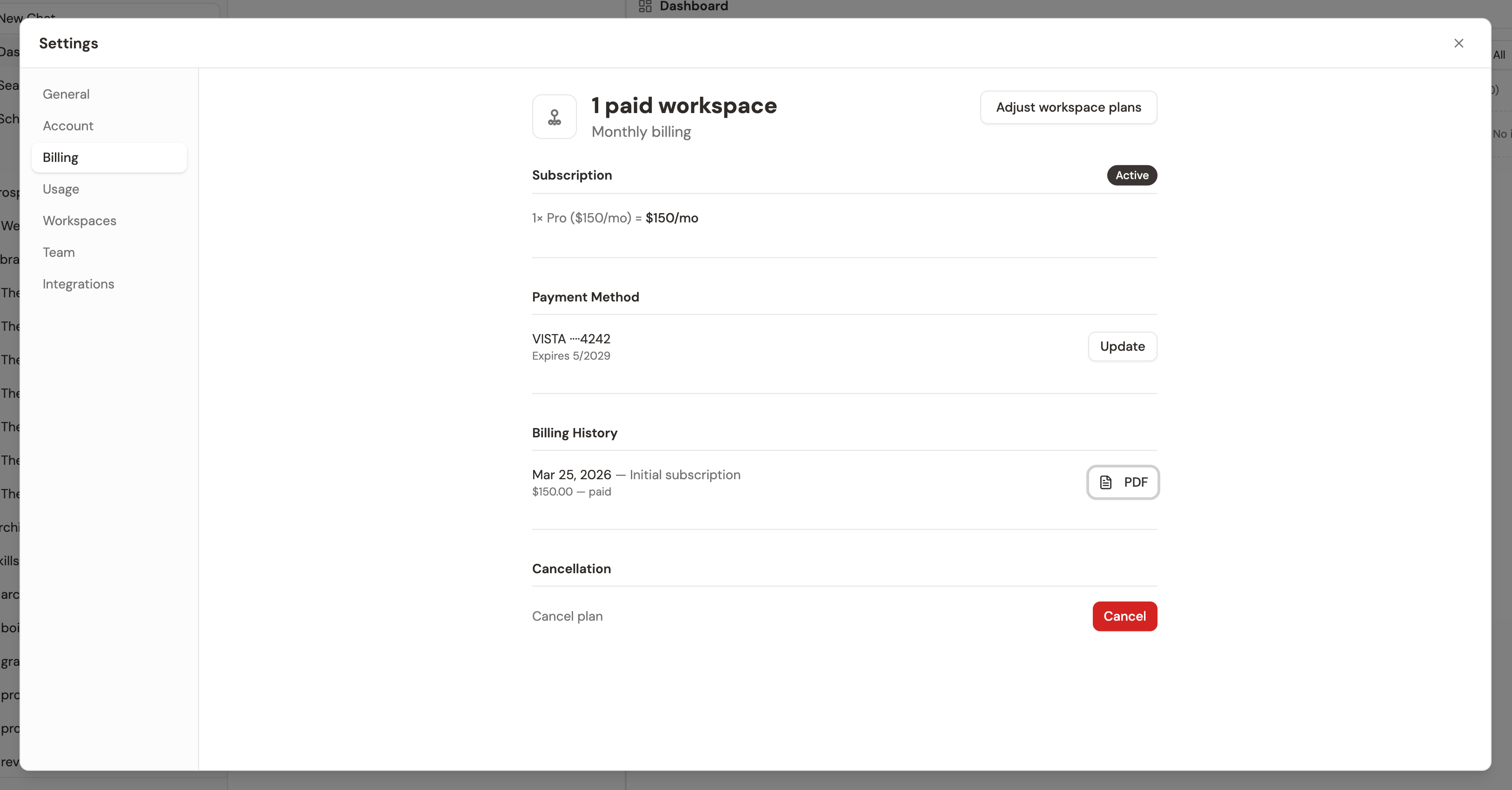Viewport: 1512px width, 790px height.
Task: Click the Billing History heading
Action: [574, 433]
